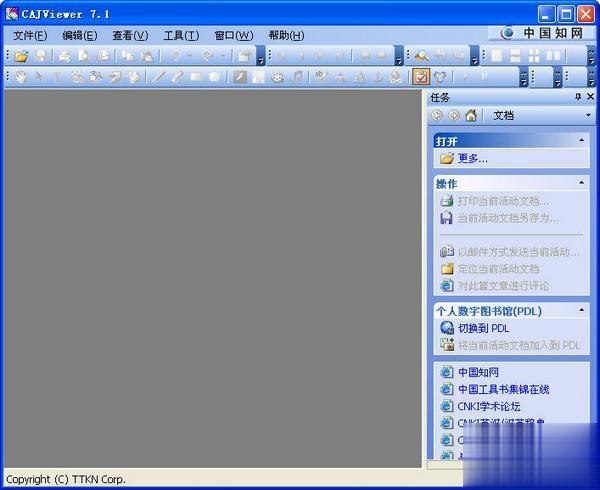Click the film reel icon
Screen dimensions: 600x490
tap(277, 77)
